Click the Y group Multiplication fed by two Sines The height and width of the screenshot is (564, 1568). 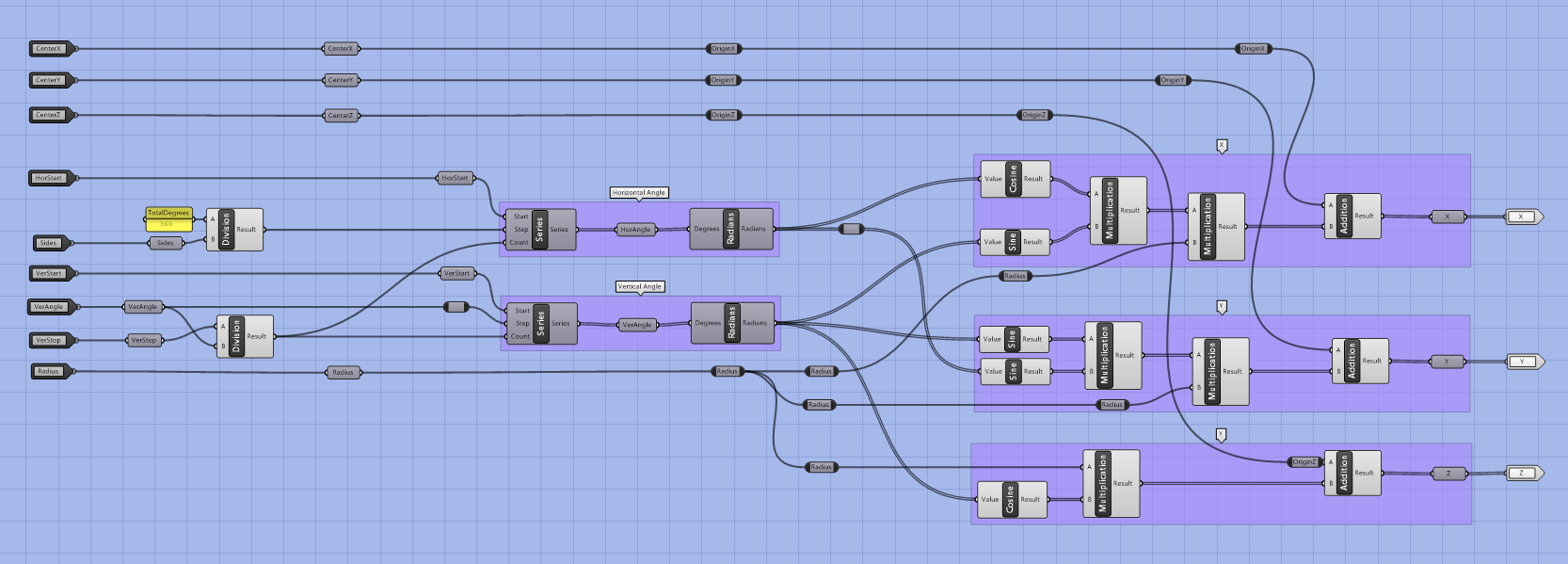pyautogui.click(x=1113, y=356)
